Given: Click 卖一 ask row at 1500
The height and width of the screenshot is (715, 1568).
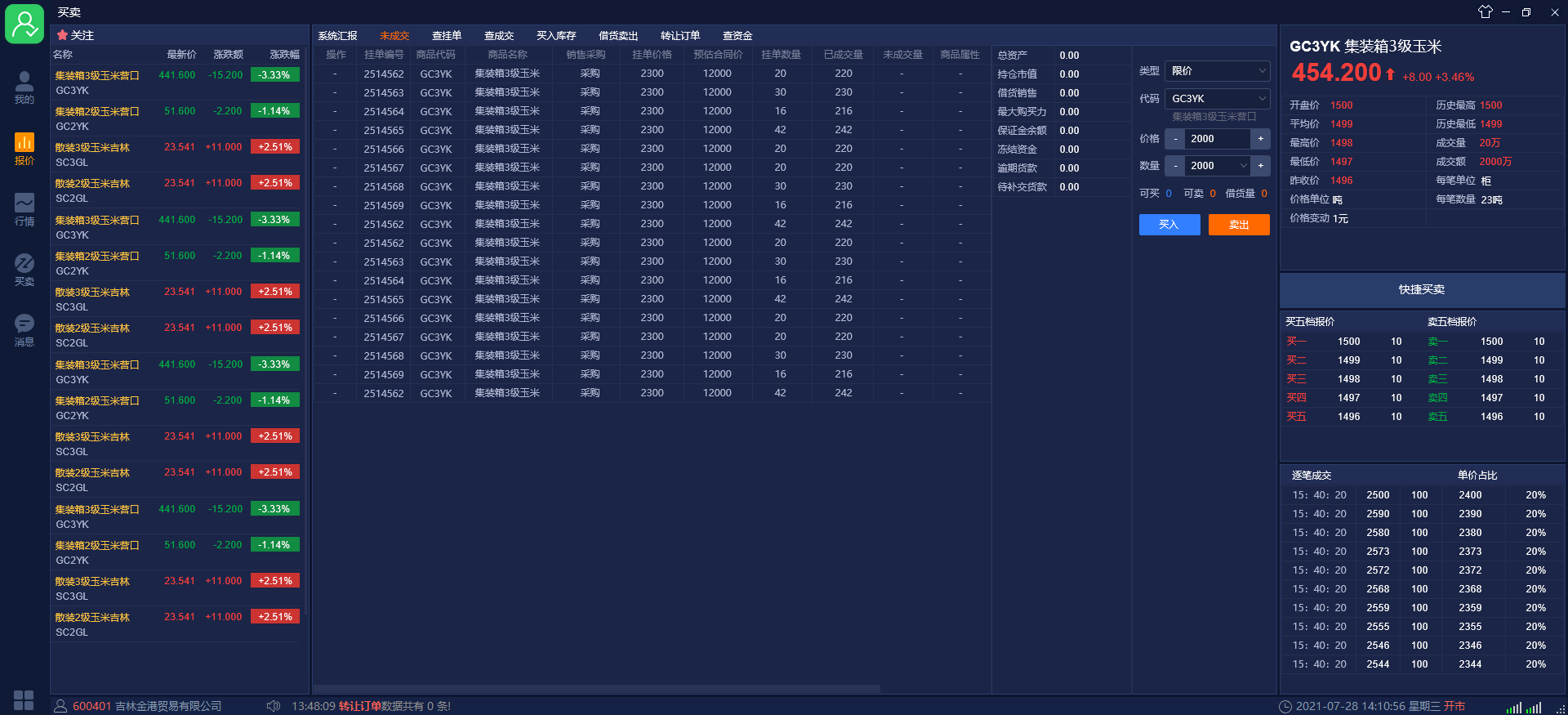Looking at the screenshot, I should (1493, 342).
